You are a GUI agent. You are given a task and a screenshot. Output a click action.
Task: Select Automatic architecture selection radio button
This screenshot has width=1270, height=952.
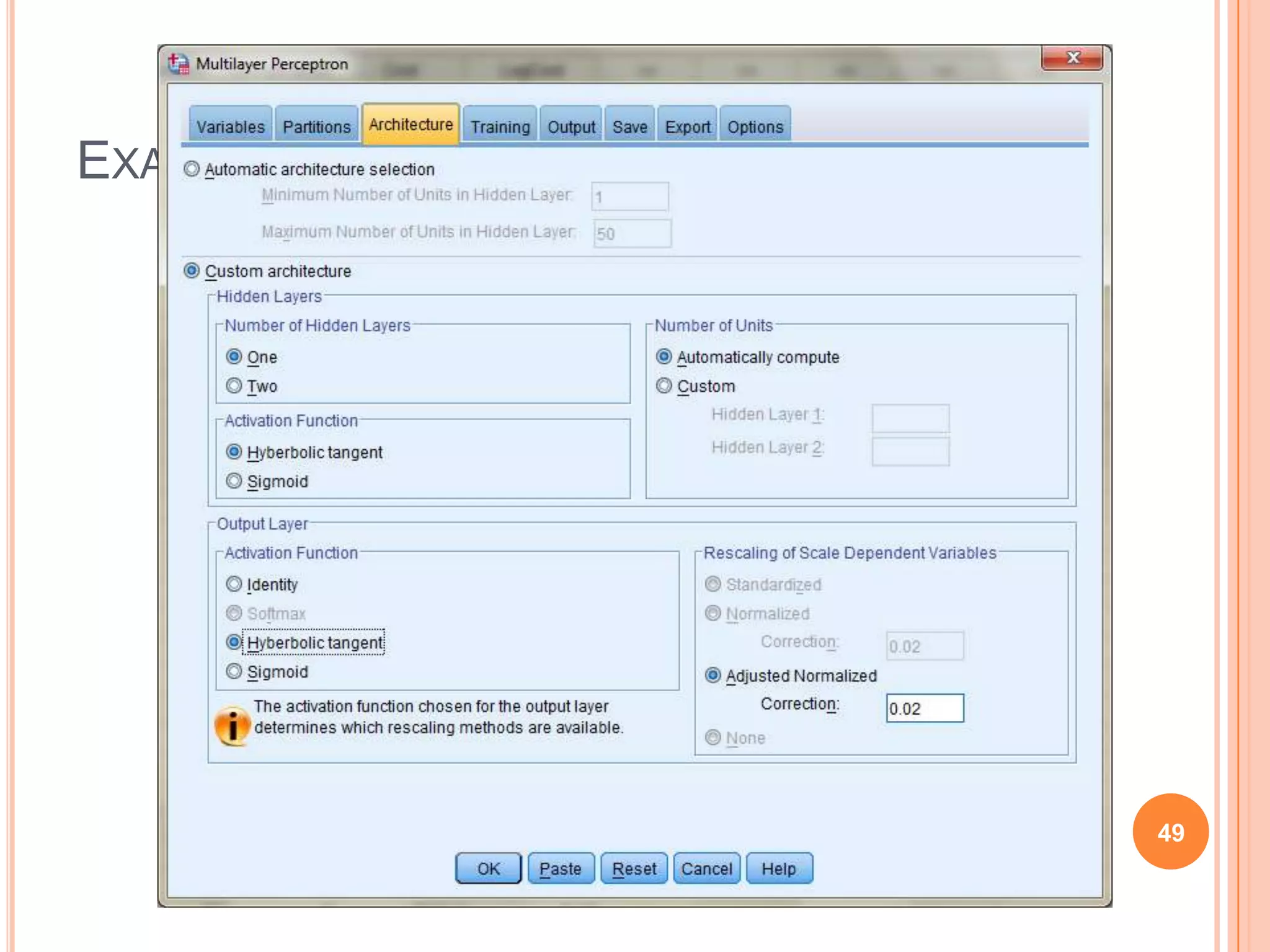tap(192, 169)
